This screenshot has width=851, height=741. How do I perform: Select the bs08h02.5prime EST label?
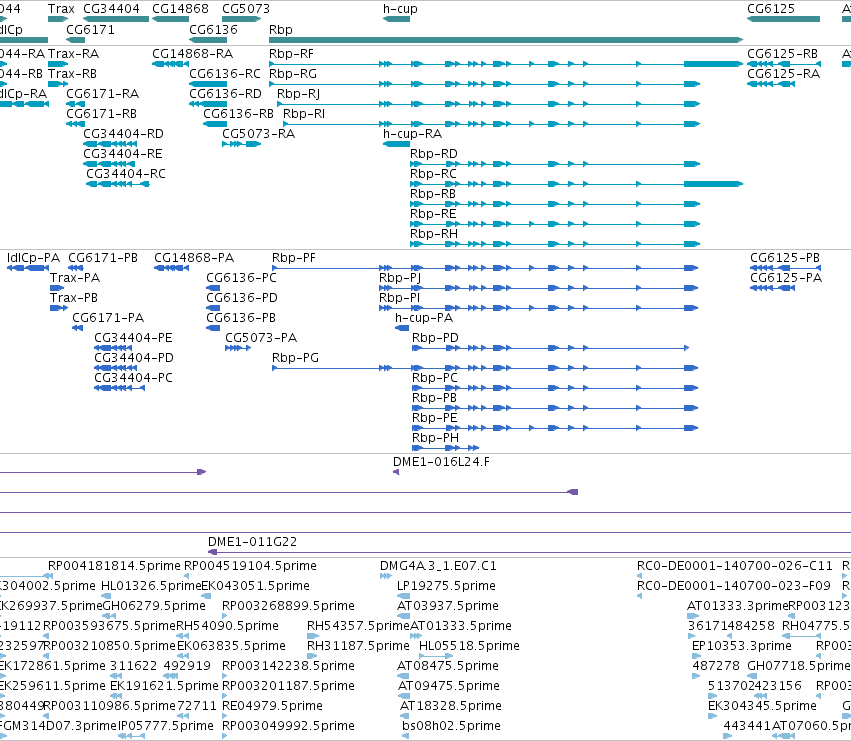point(451,726)
